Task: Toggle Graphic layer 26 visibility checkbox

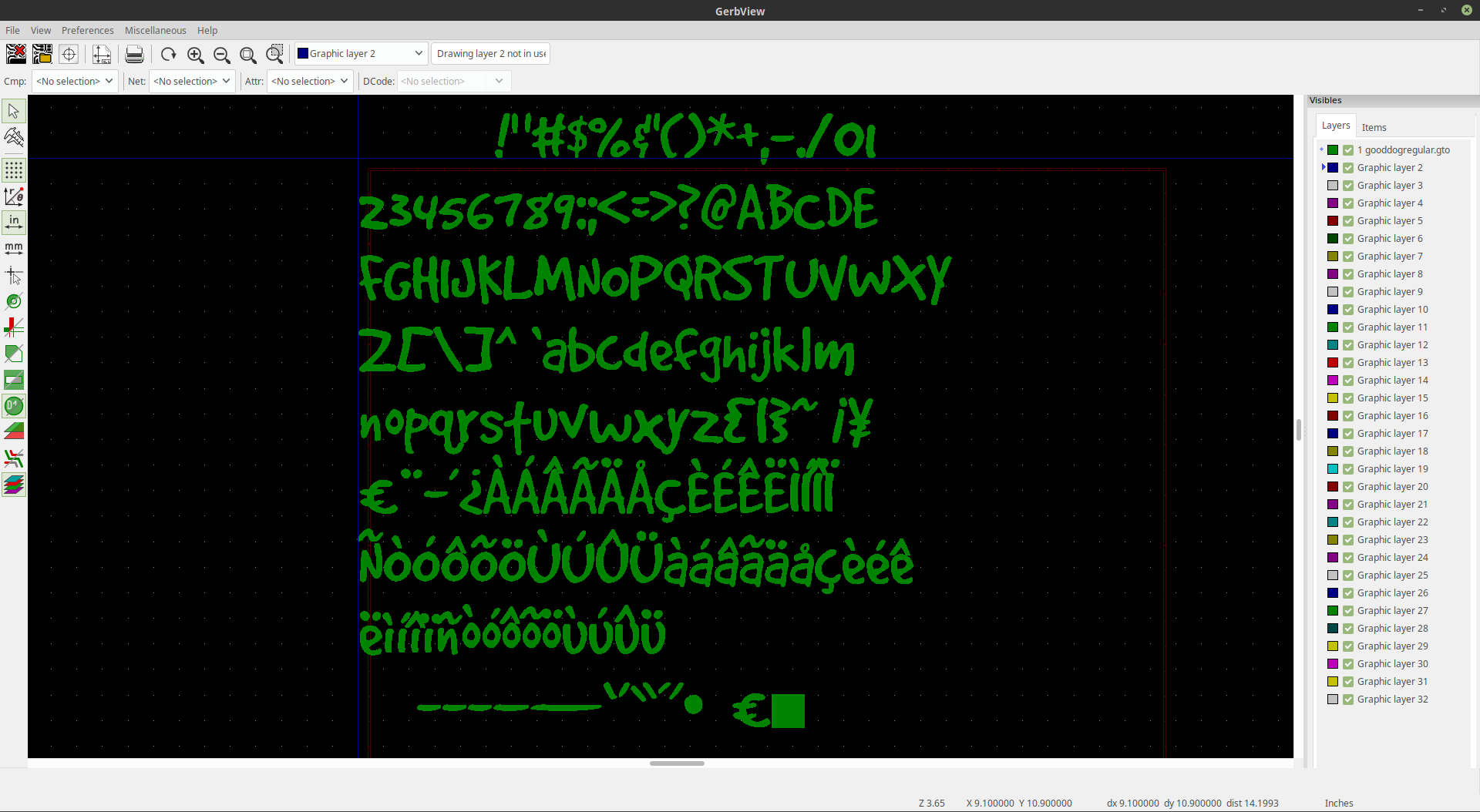Action: point(1348,593)
